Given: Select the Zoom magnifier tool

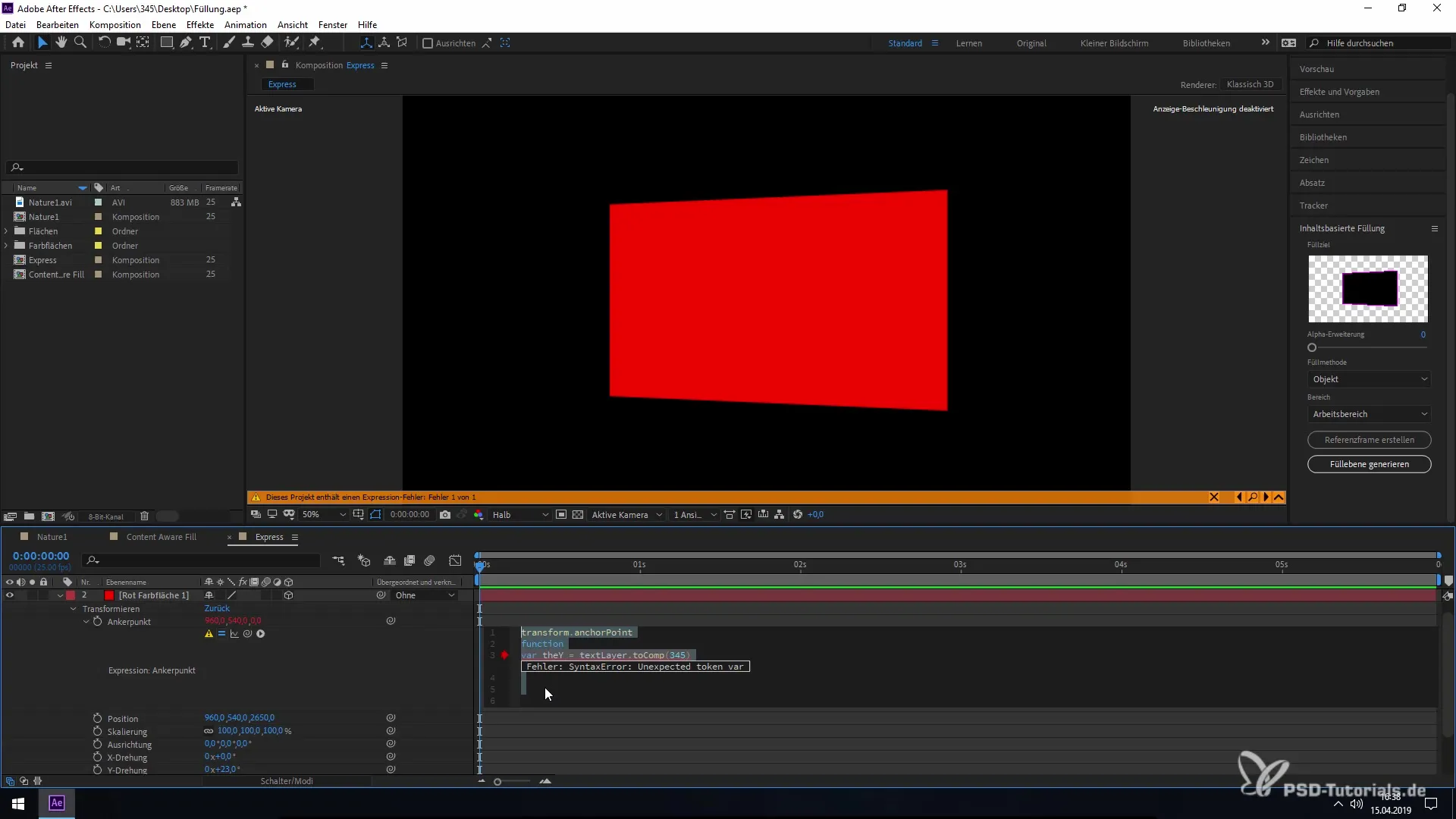Looking at the screenshot, I should click(x=80, y=42).
